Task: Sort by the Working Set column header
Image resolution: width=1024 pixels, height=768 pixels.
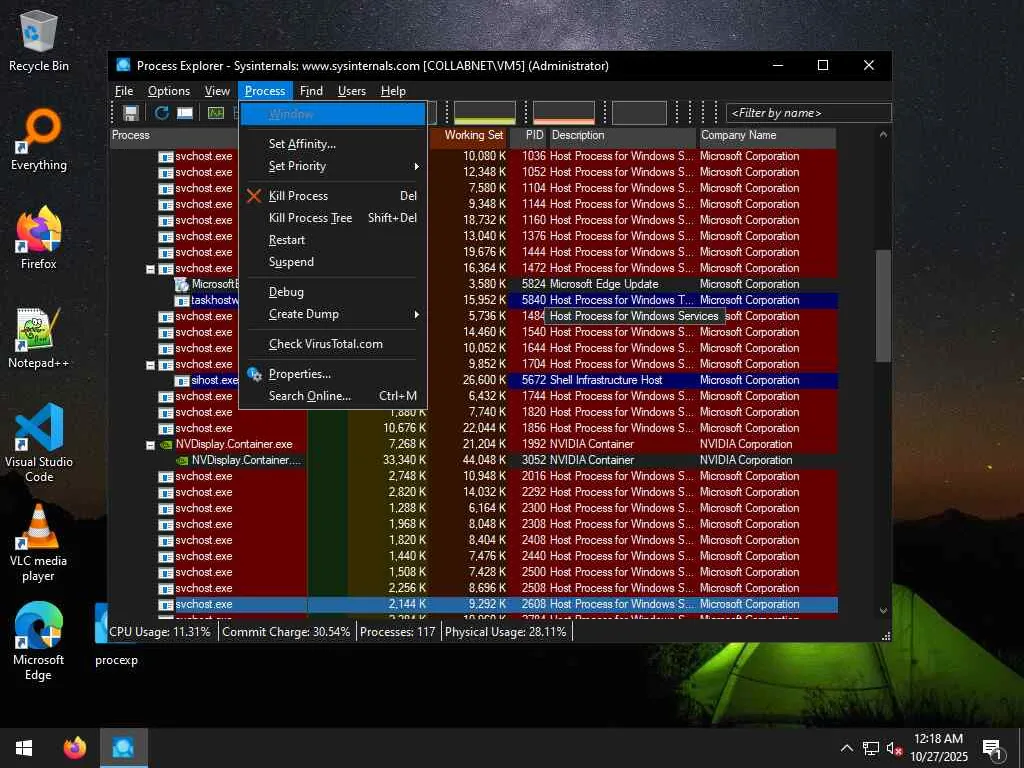Action: pos(469,135)
